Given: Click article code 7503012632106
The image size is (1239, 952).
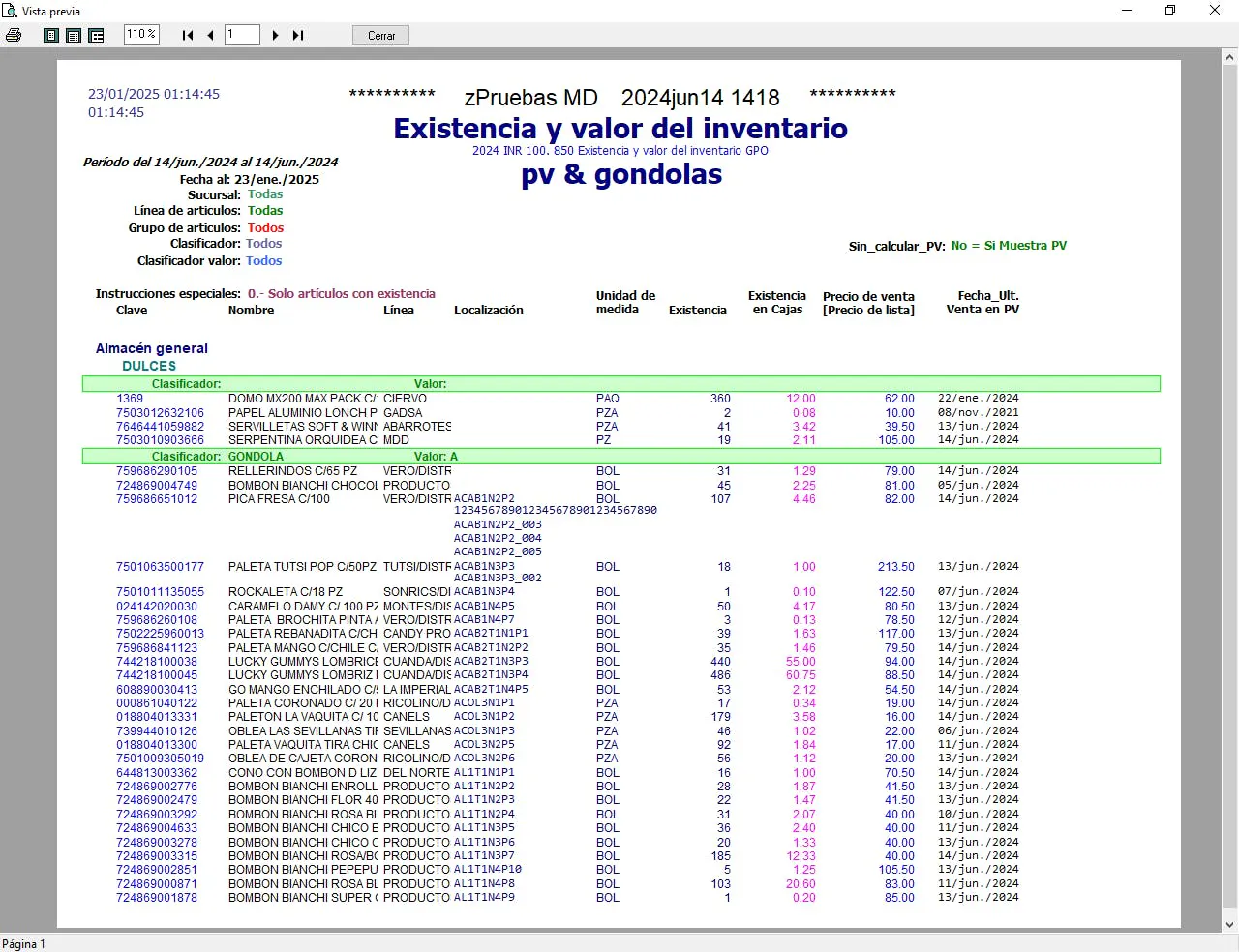Looking at the screenshot, I should tap(160, 412).
